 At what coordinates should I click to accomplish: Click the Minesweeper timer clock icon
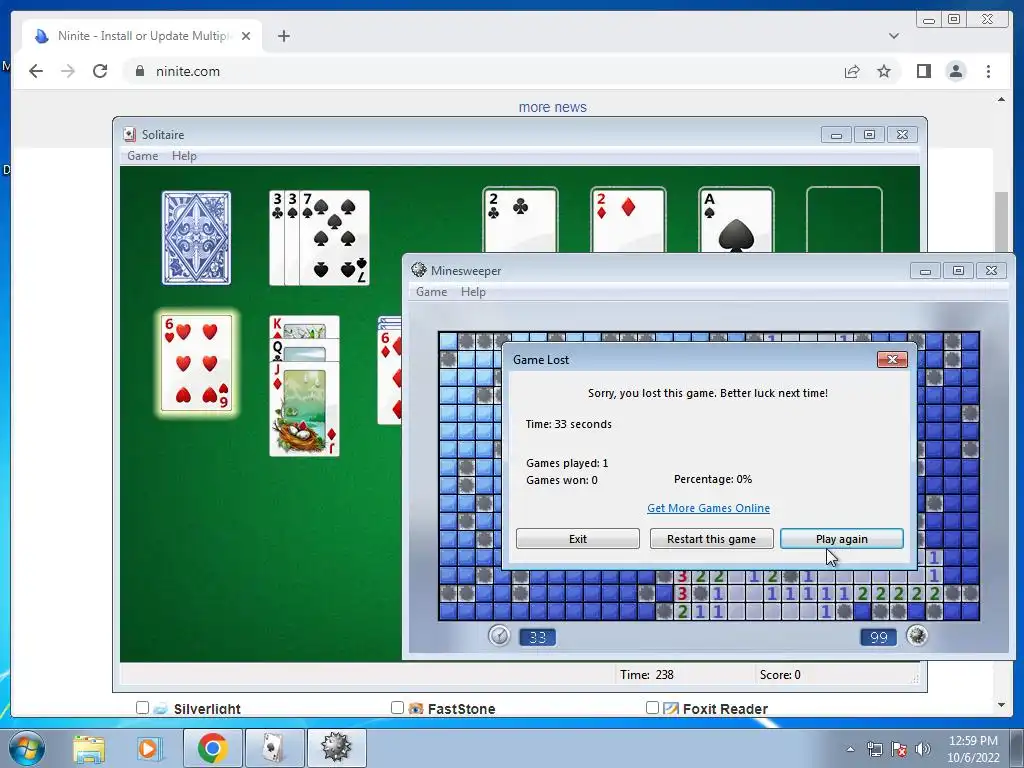click(x=499, y=635)
